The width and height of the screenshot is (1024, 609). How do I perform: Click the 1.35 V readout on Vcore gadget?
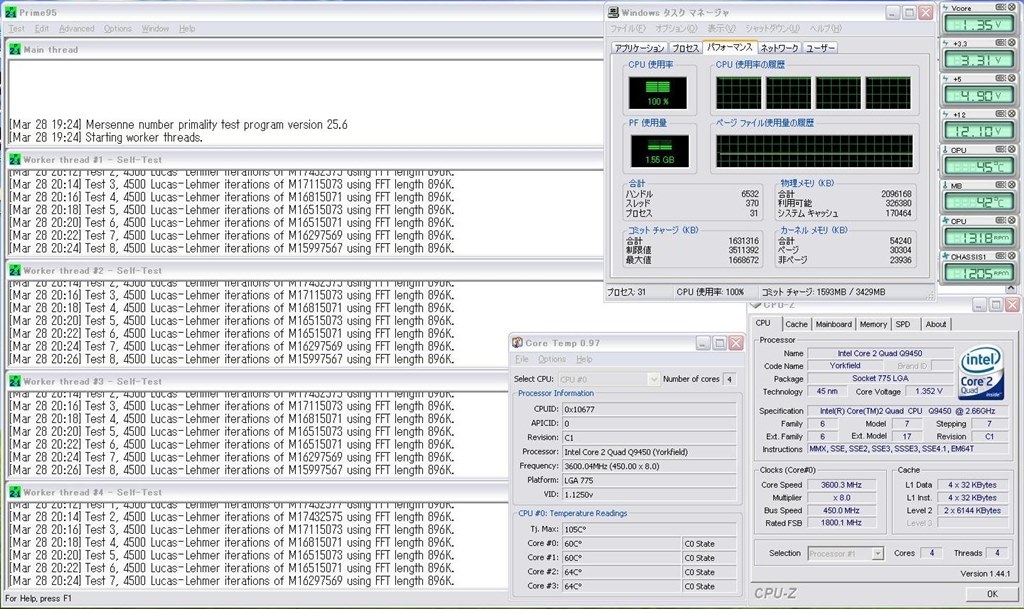coord(978,25)
